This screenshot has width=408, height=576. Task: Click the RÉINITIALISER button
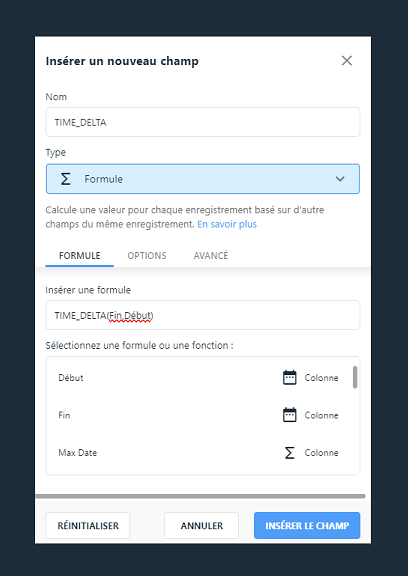coord(88,526)
